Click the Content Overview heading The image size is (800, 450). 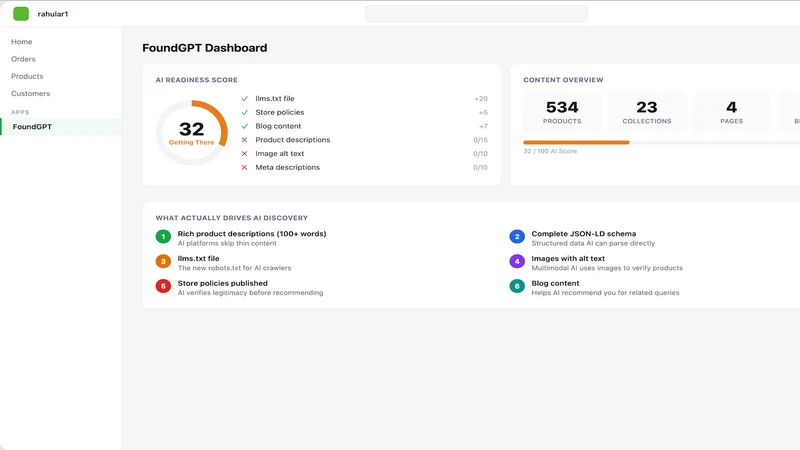(x=563, y=80)
